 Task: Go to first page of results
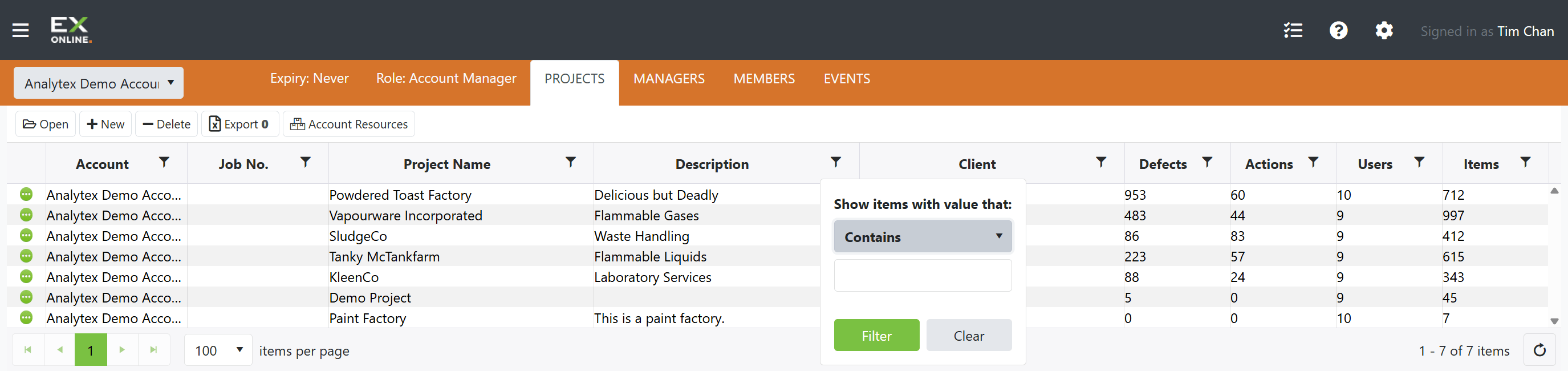(28, 350)
